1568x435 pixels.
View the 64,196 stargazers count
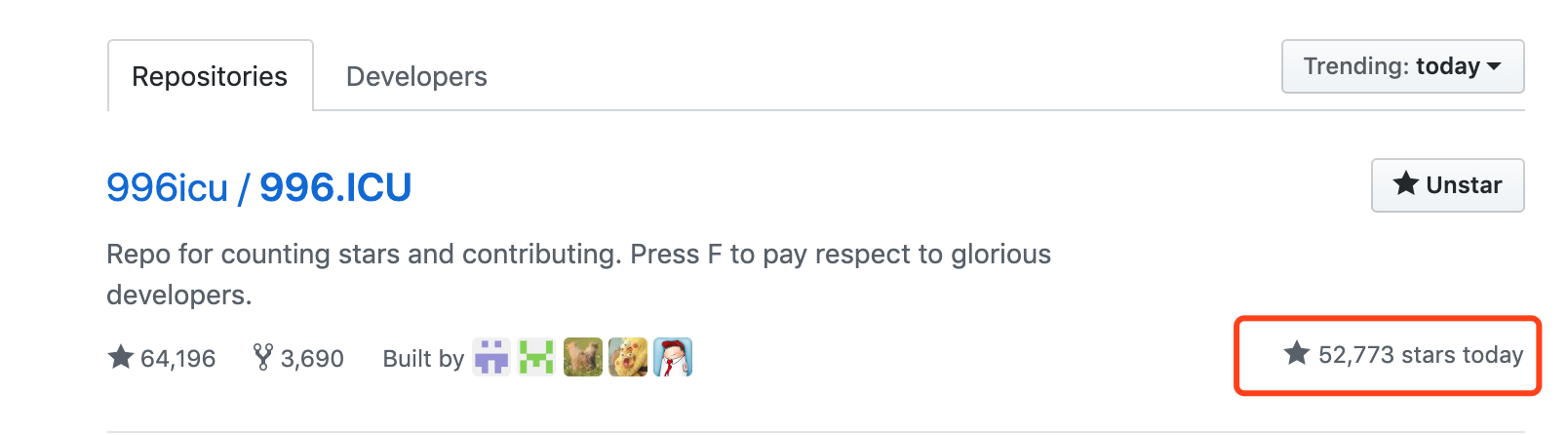click(x=177, y=359)
